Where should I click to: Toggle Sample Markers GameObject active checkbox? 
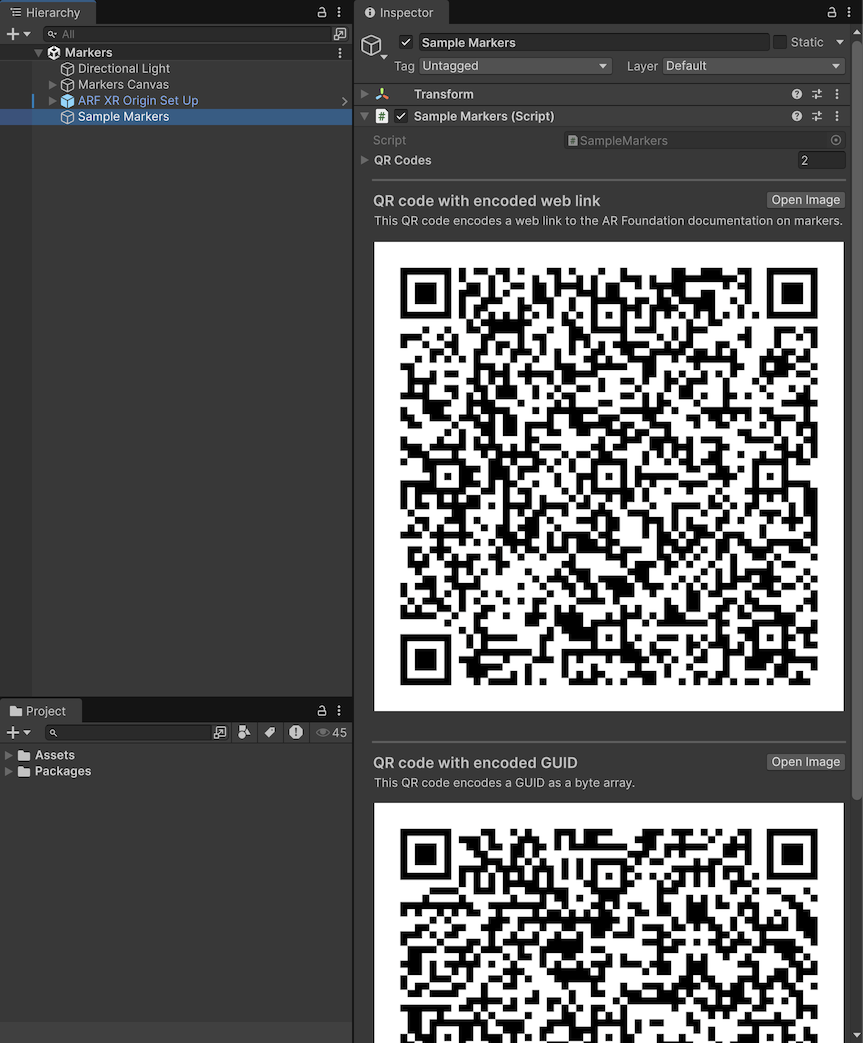pyautogui.click(x=405, y=43)
